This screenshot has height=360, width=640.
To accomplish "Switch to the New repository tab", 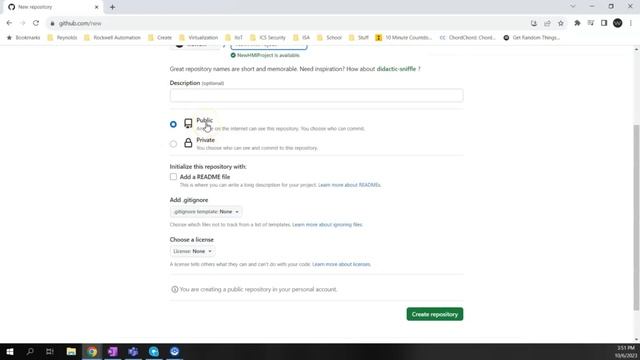I will click(x=53, y=7).
